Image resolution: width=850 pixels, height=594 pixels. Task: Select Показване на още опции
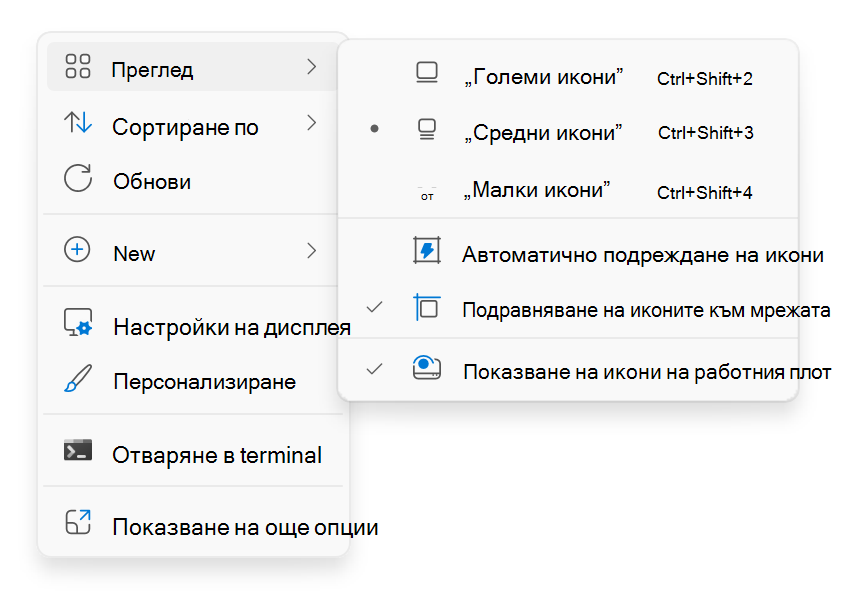point(192,525)
